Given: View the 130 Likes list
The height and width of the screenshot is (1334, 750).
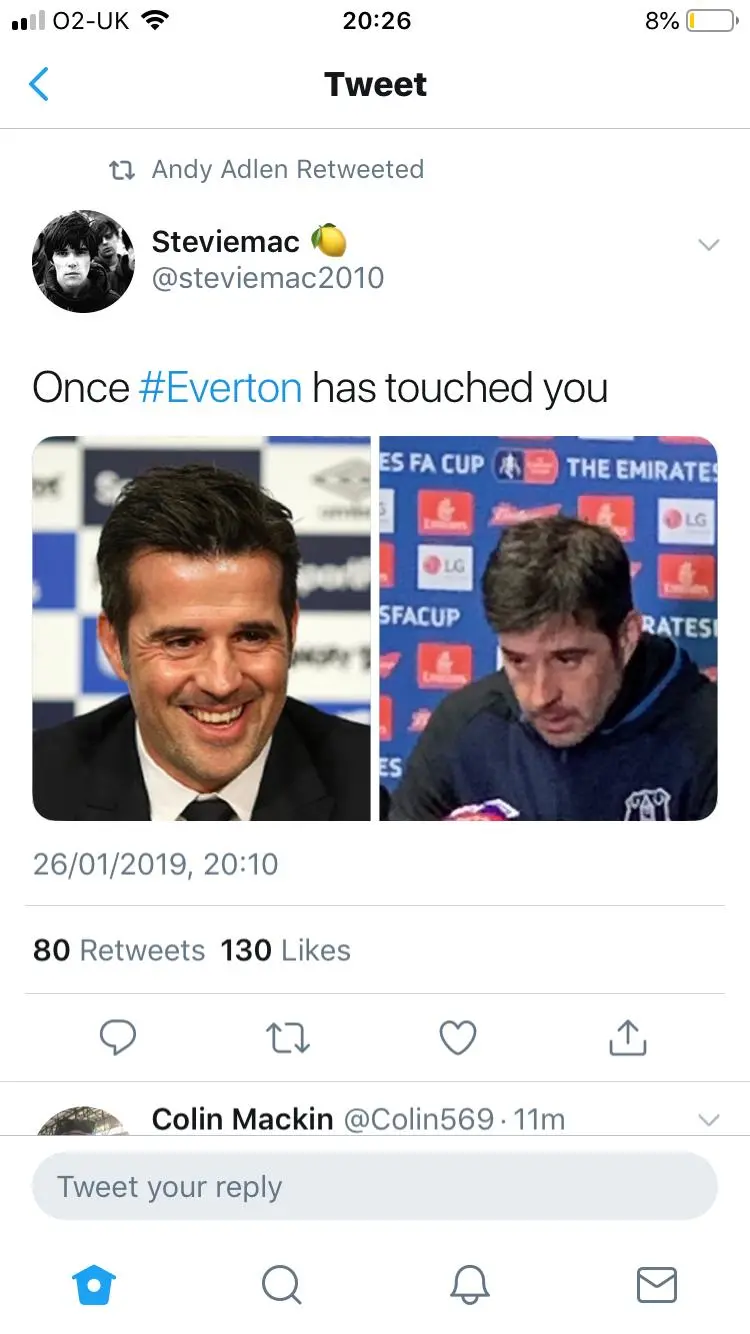Looking at the screenshot, I should (x=285, y=950).
